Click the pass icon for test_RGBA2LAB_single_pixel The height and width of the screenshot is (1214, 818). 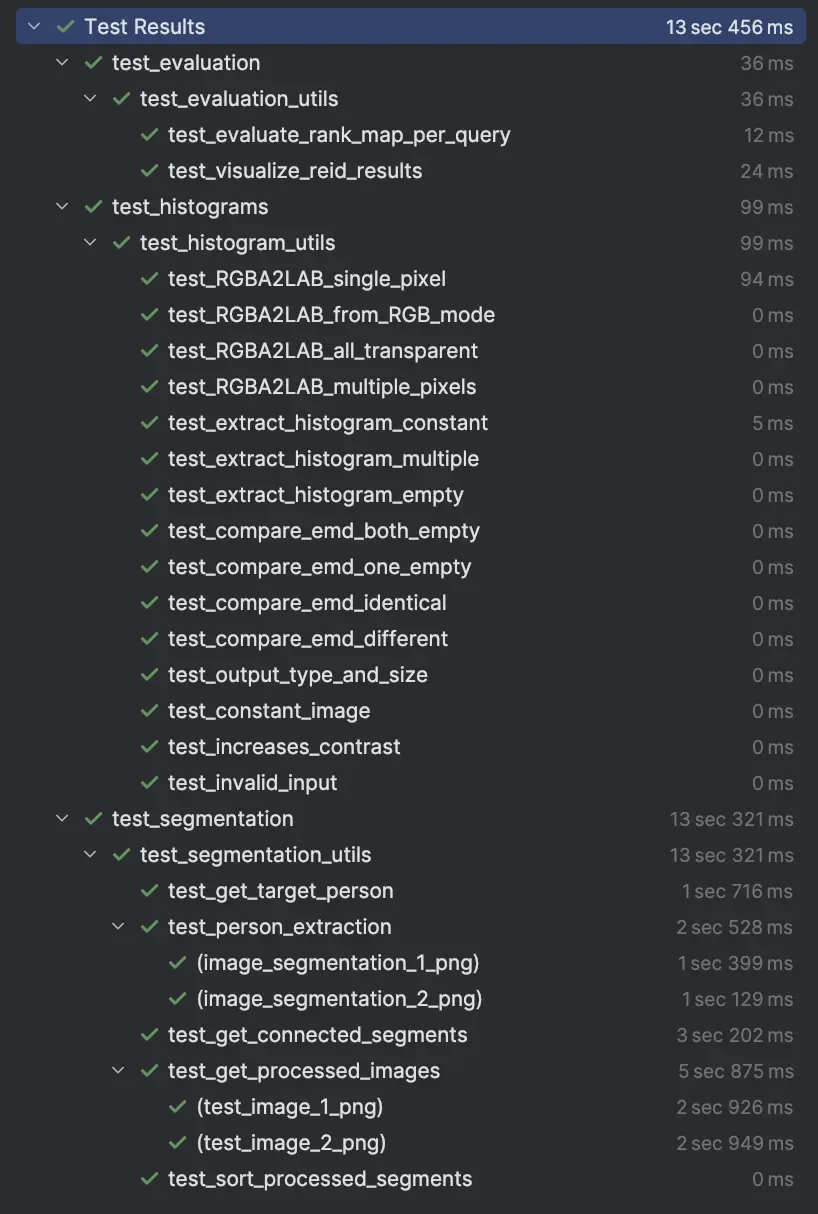pyautogui.click(x=150, y=279)
